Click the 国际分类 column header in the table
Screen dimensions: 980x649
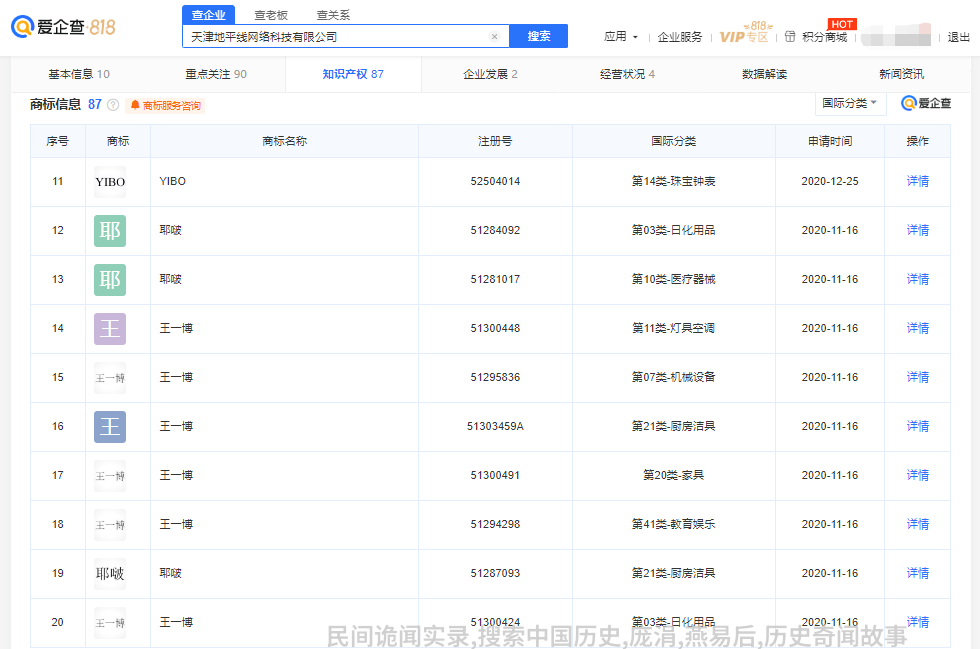click(x=674, y=141)
